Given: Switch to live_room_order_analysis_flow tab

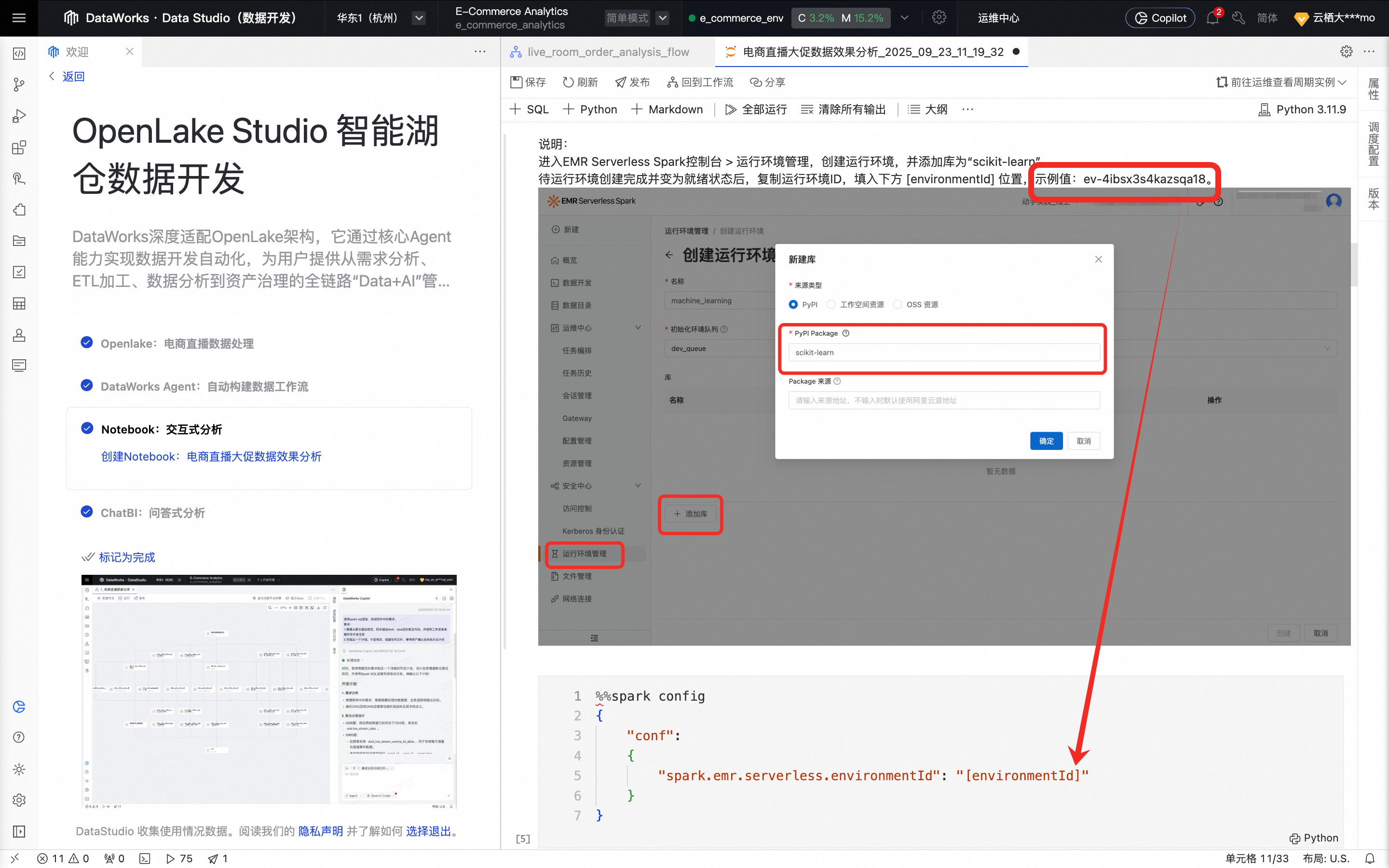Looking at the screenshot, I should [607, 52].
